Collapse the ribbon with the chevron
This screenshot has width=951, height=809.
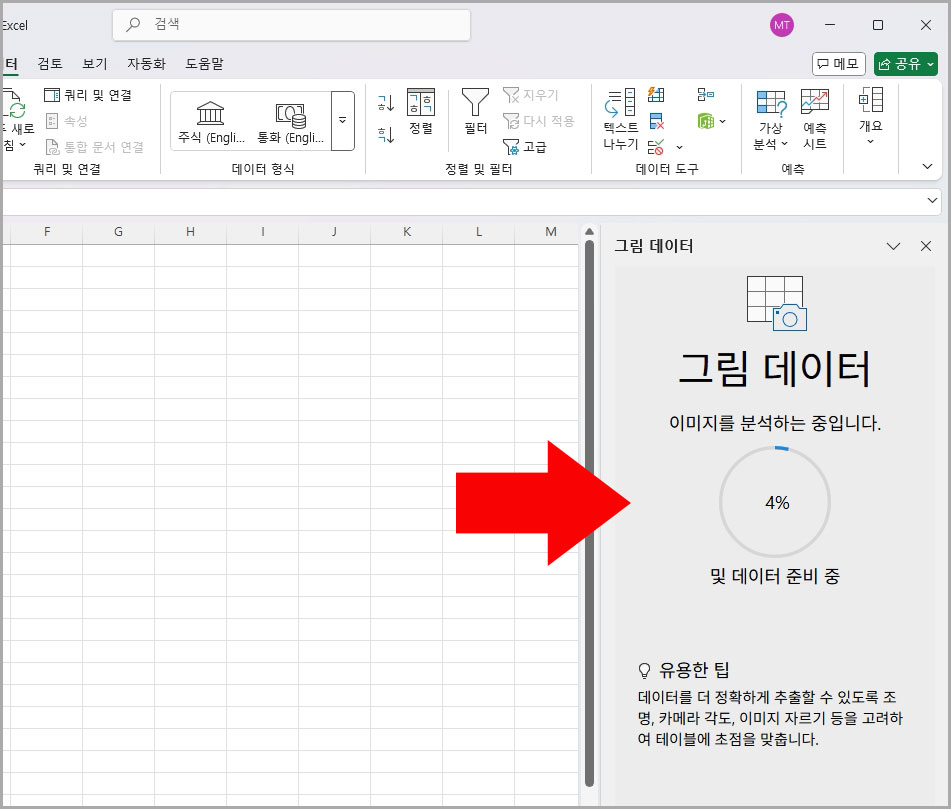(x=927, y=167)
